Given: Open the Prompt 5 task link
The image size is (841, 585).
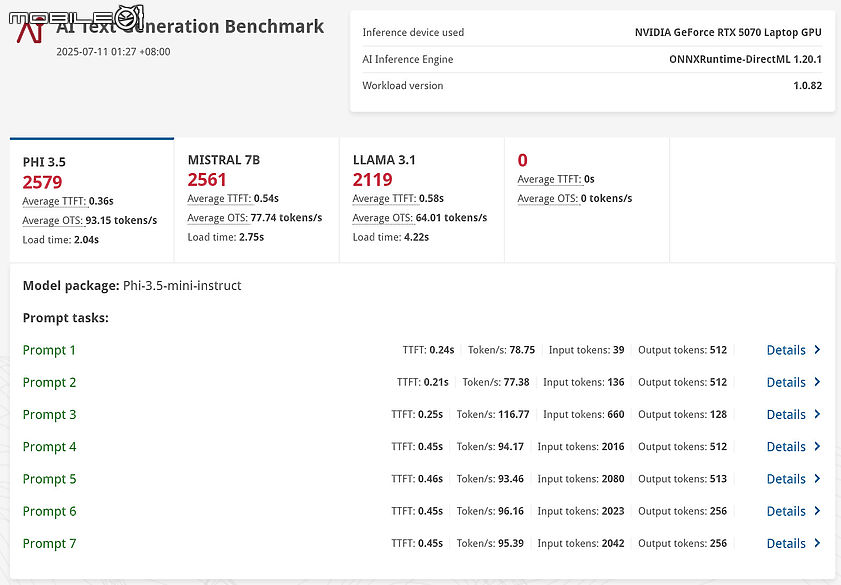Looking at the screenshot, I should pos(49,479).
